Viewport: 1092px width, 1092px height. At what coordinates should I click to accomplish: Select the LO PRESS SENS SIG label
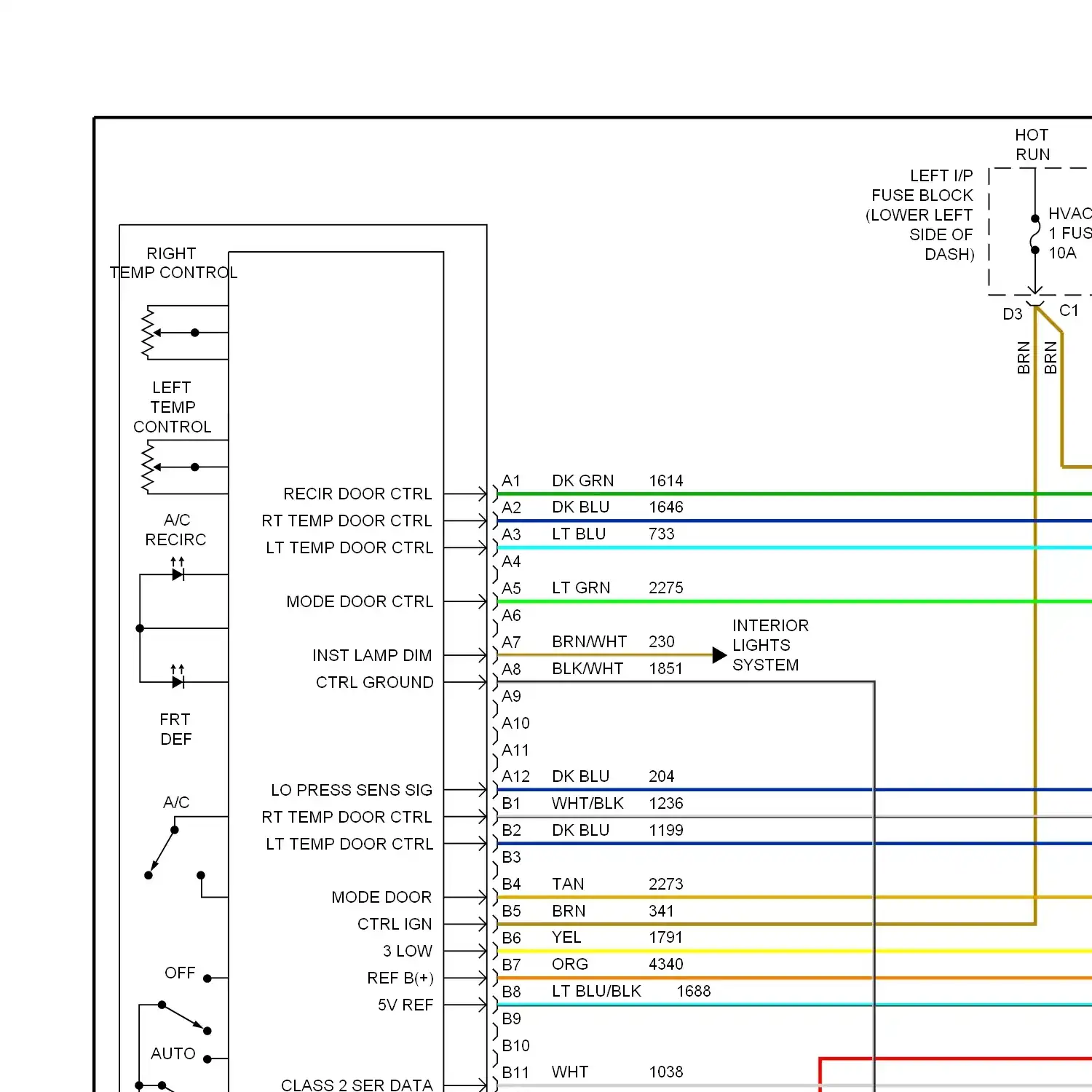point(352,790)
